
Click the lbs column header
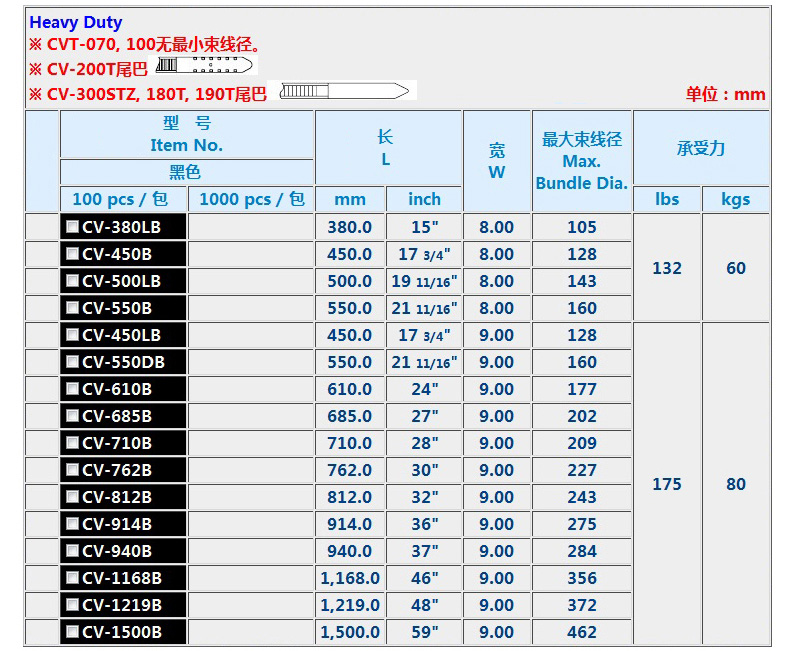[x=667, y=199]
